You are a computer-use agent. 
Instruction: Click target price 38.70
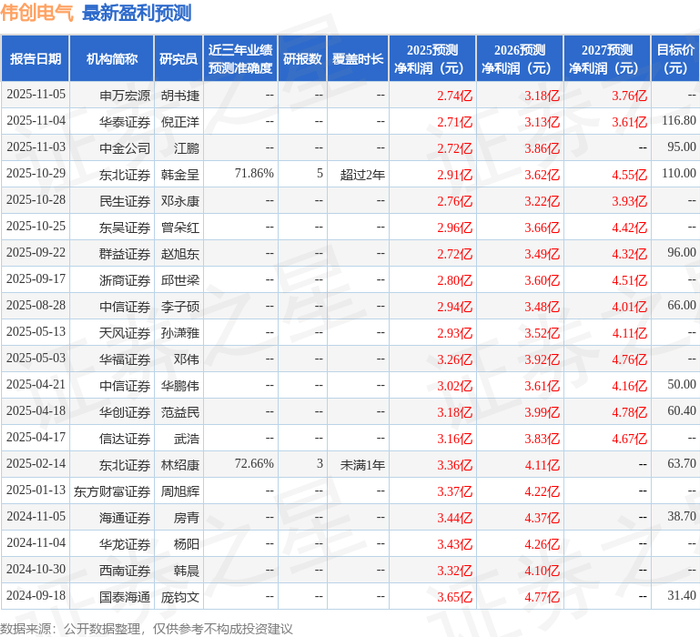[681, 516]
